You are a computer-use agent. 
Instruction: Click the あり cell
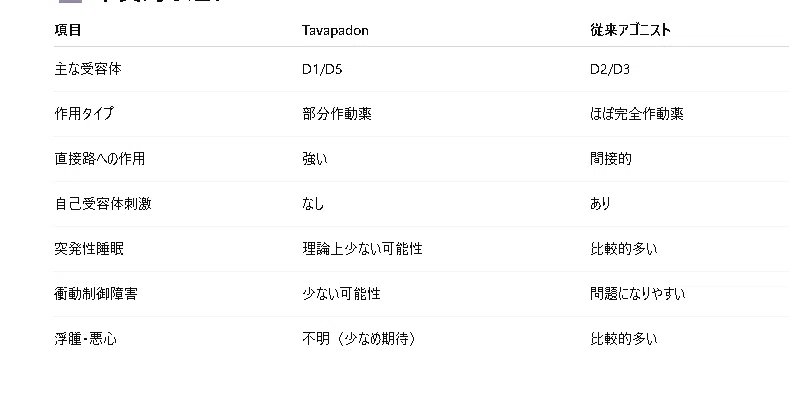pos(600,204)
